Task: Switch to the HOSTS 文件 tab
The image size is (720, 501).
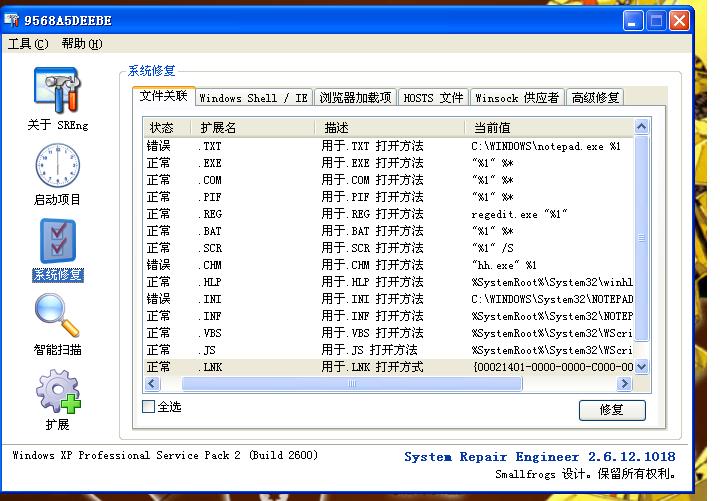Action: click(x=433, y=98)
